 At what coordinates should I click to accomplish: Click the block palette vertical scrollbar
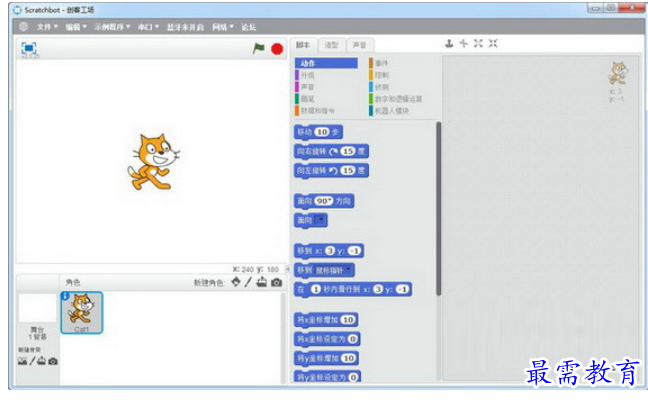coord(438,209)
